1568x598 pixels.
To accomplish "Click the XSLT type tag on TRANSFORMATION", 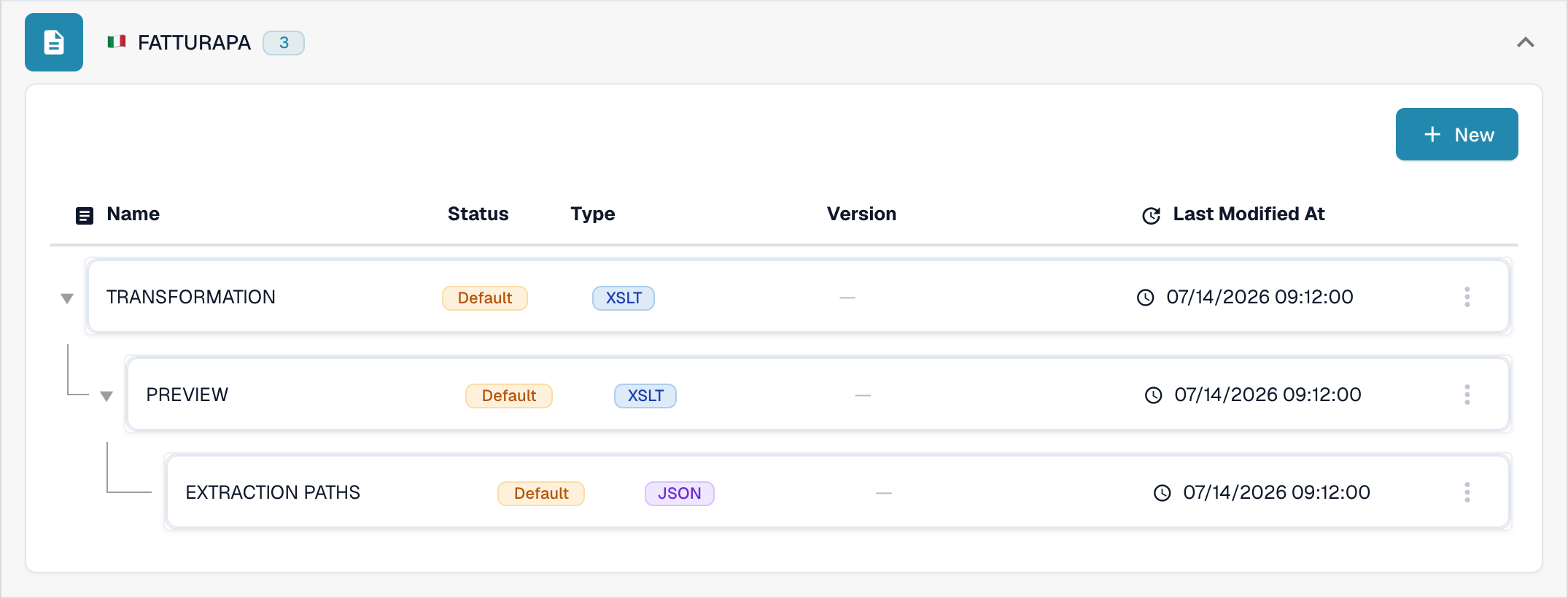I will [624, 298].
